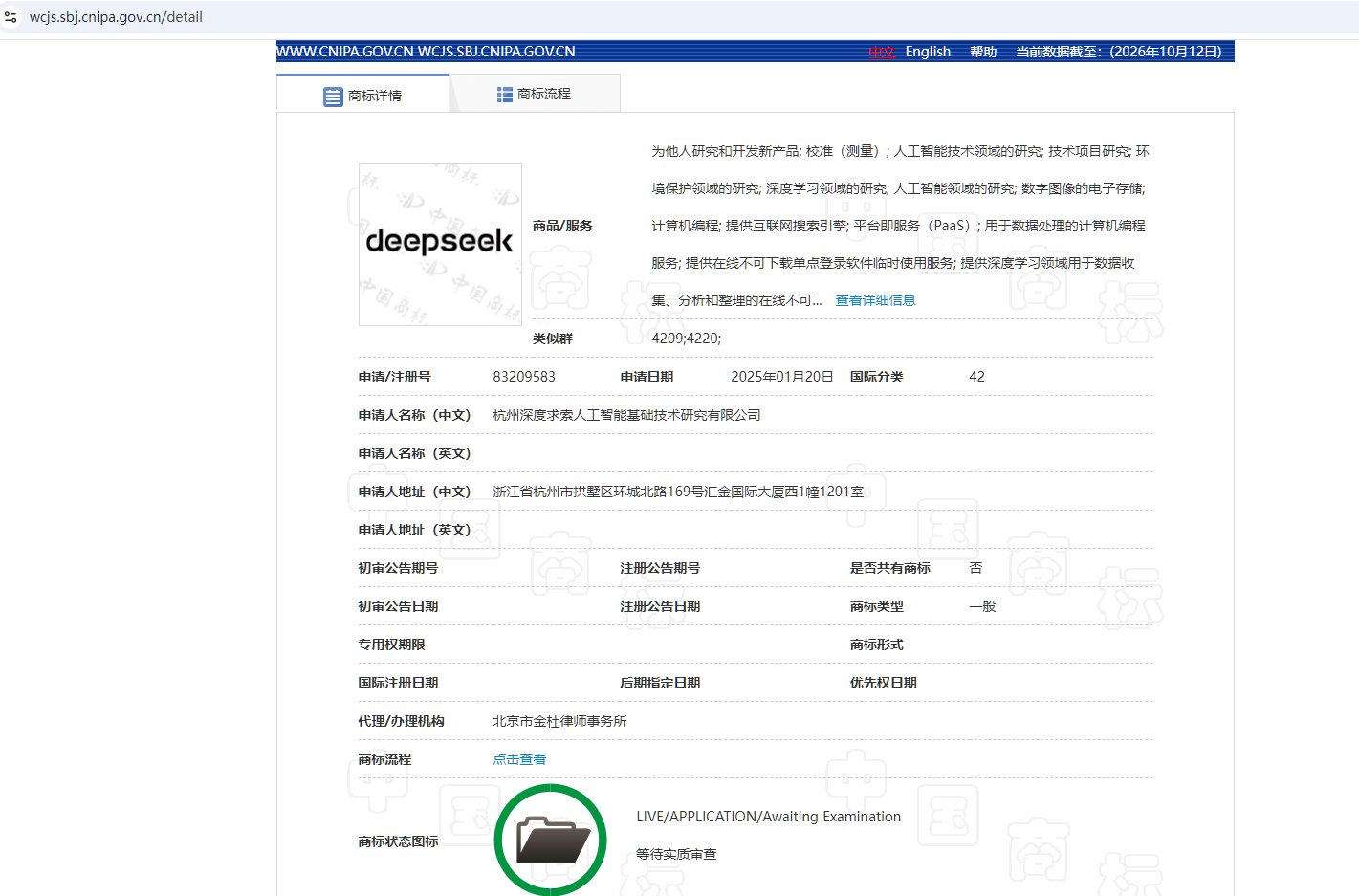Click the site info icon in address bar
The image size is (1359, 896).
11,17
